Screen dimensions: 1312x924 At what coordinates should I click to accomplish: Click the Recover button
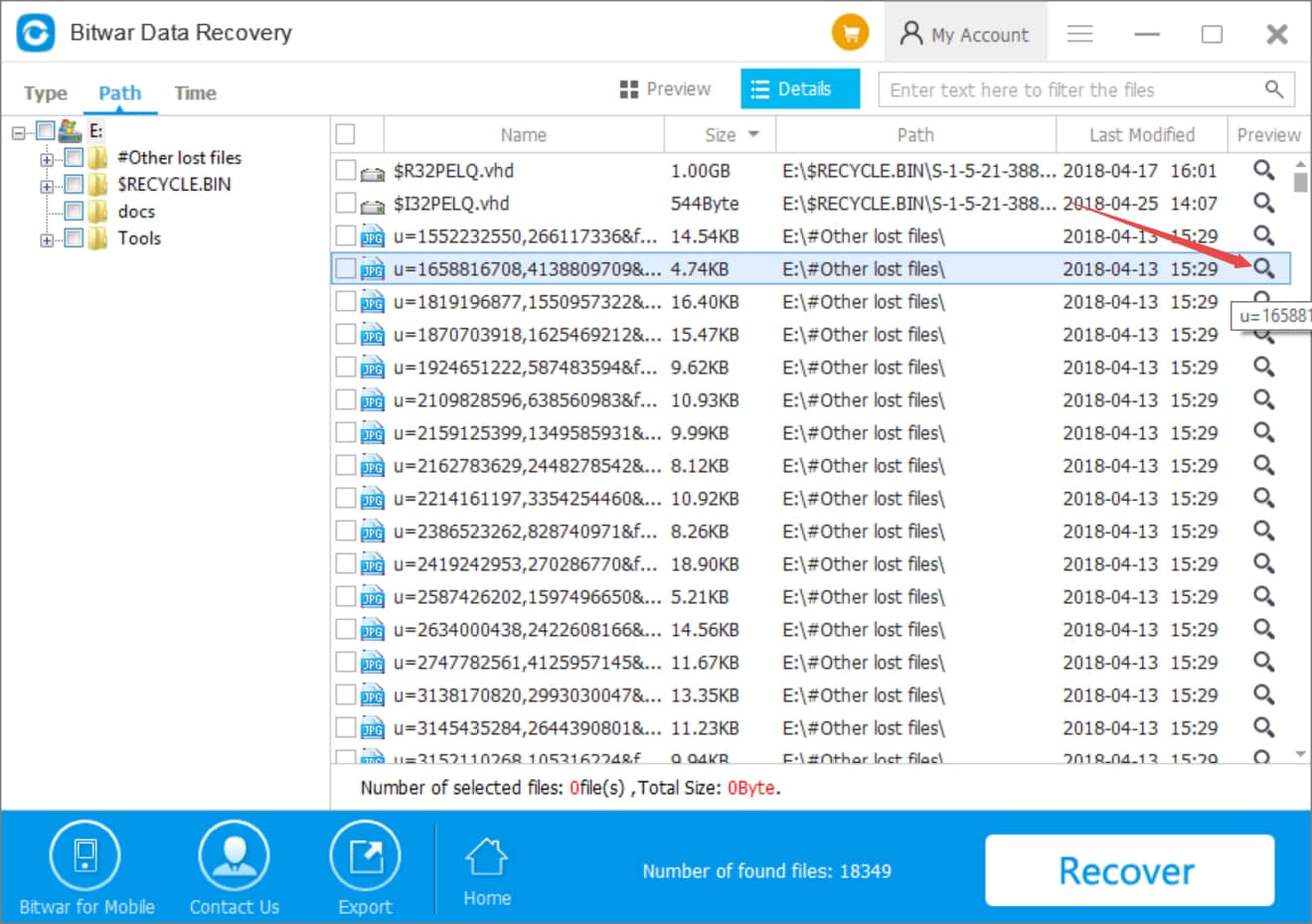[1129, 870]
